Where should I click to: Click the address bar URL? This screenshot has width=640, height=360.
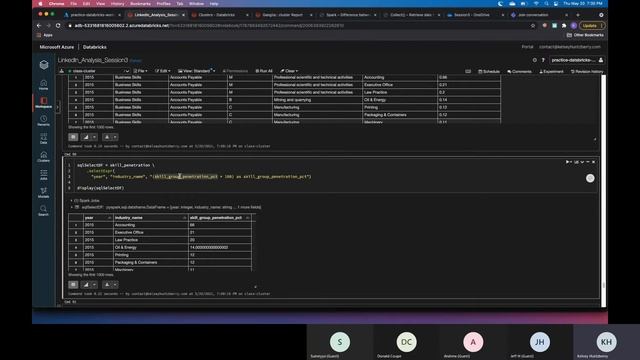(x=209, y=25)
